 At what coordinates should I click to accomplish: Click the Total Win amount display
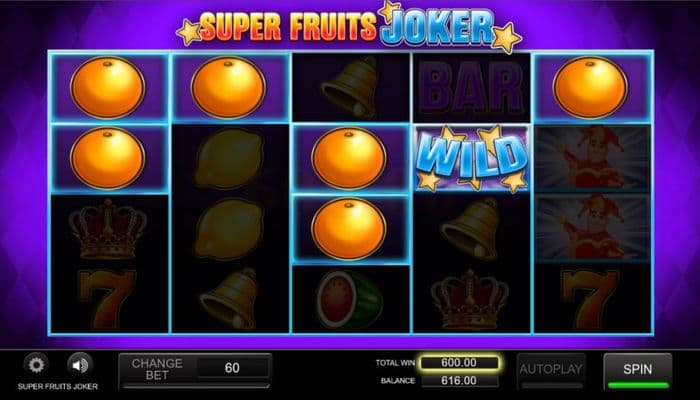[x=459, y=362]
